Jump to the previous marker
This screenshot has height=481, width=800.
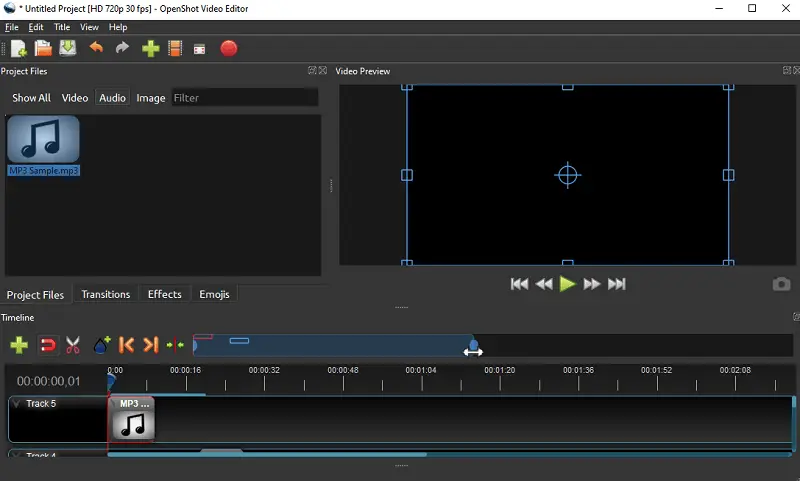pyautogui.click(x=126, y=345)
